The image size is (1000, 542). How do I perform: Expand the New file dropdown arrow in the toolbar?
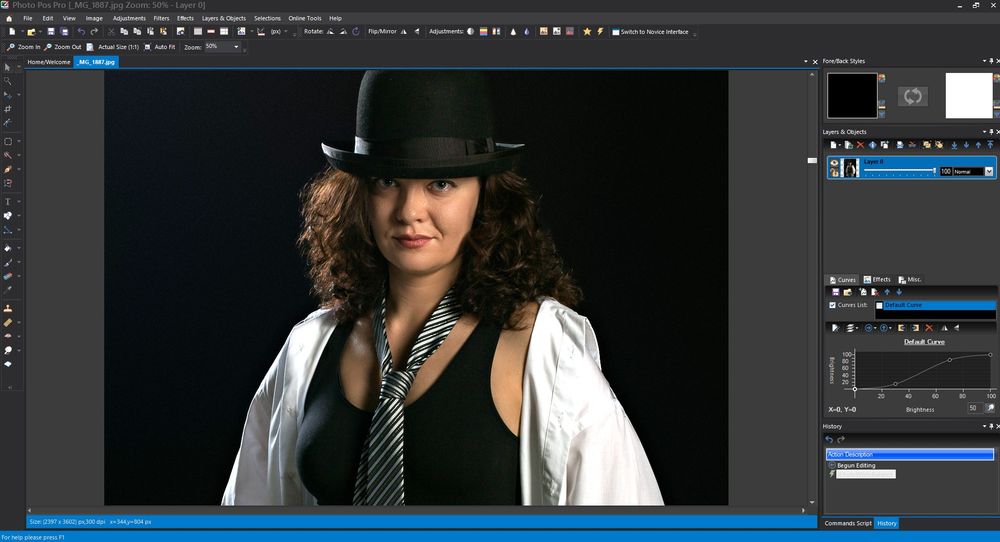click(20, 31)
